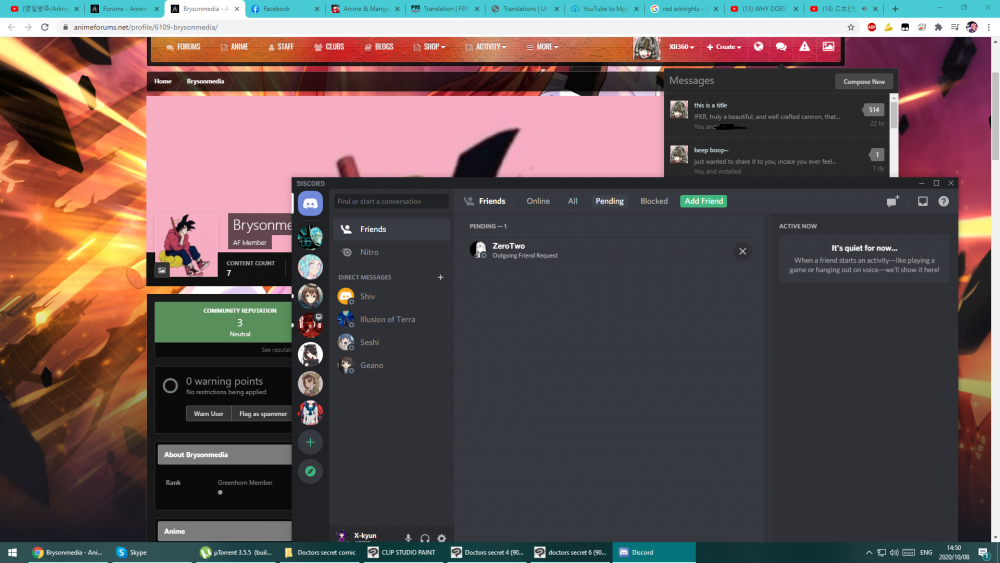1000x563 pixels.
Task: Click Compose New in Messages panel
Action: click(864, 82)
